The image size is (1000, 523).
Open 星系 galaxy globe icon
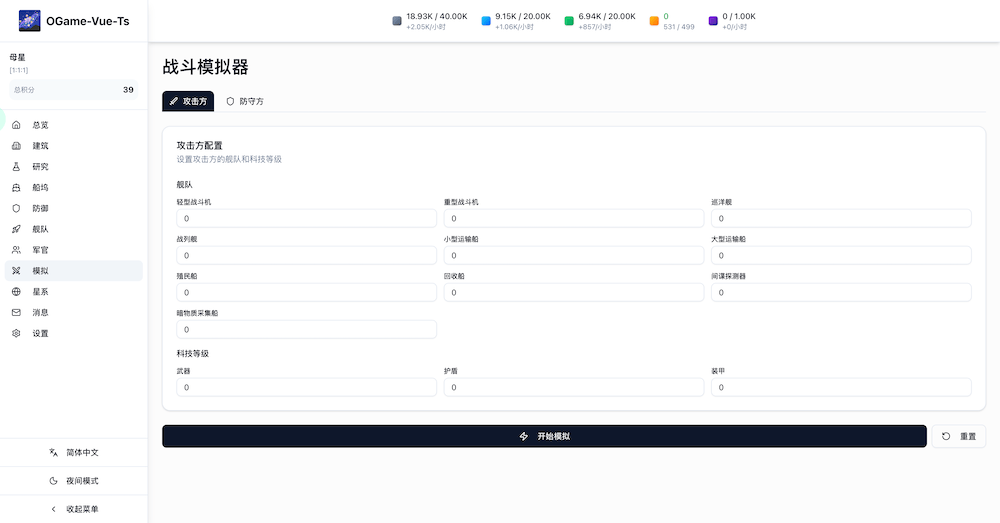pos(16,292)
